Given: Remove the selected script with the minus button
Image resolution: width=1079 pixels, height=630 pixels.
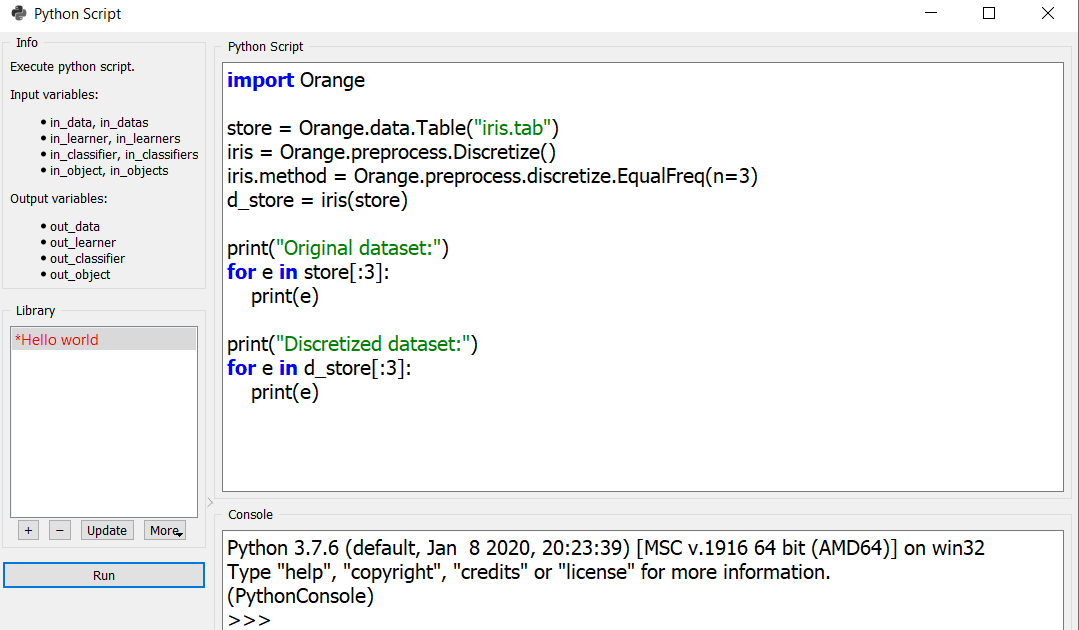Looking at the screenshot, I should pyautogui.click(x=60, y=530).
